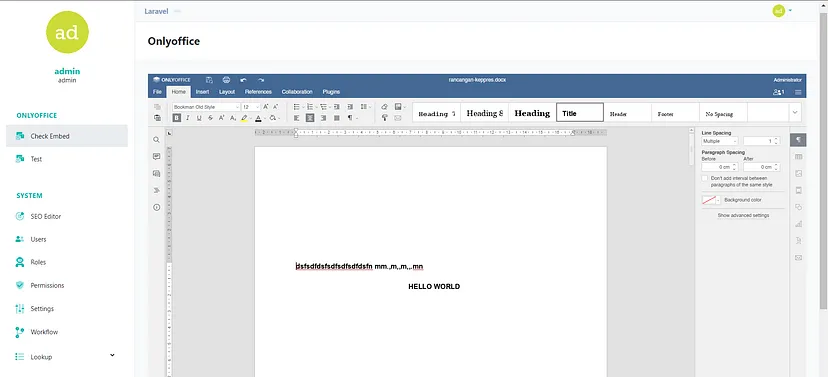Apply the No Spacing style

click(x=723, y=112)
